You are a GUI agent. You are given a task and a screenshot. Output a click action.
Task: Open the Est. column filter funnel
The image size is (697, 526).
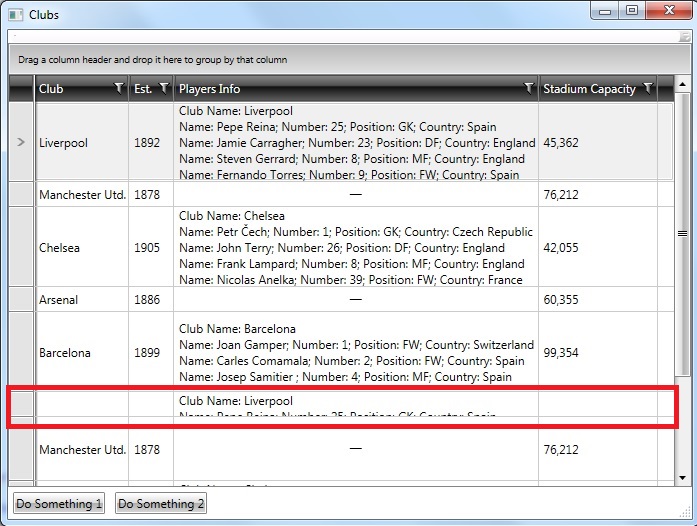[164, 88]
